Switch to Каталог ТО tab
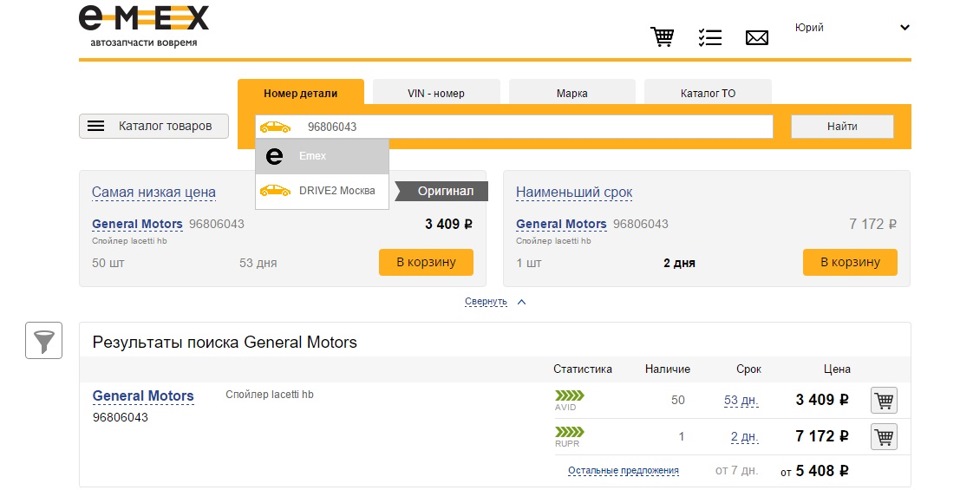This screenshot has height=490, width=960. [x=708, y=93]
